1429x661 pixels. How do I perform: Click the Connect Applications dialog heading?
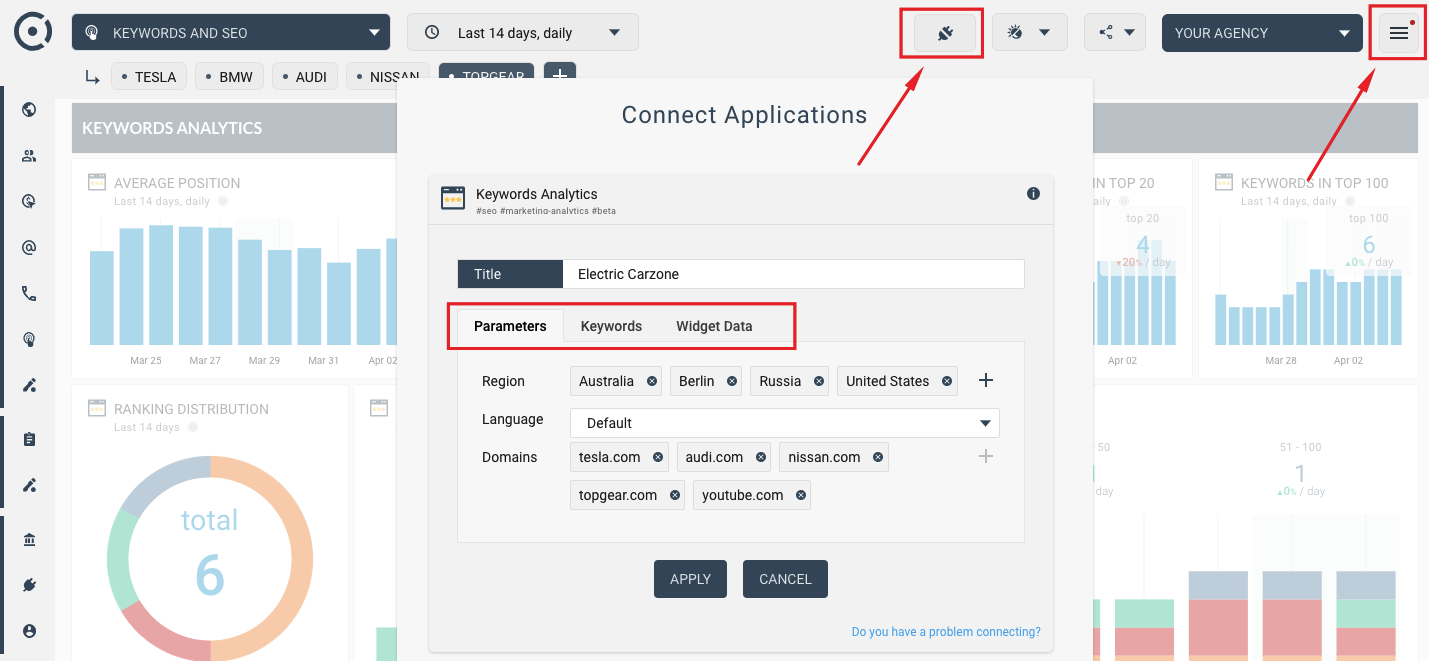pos(745,115)
